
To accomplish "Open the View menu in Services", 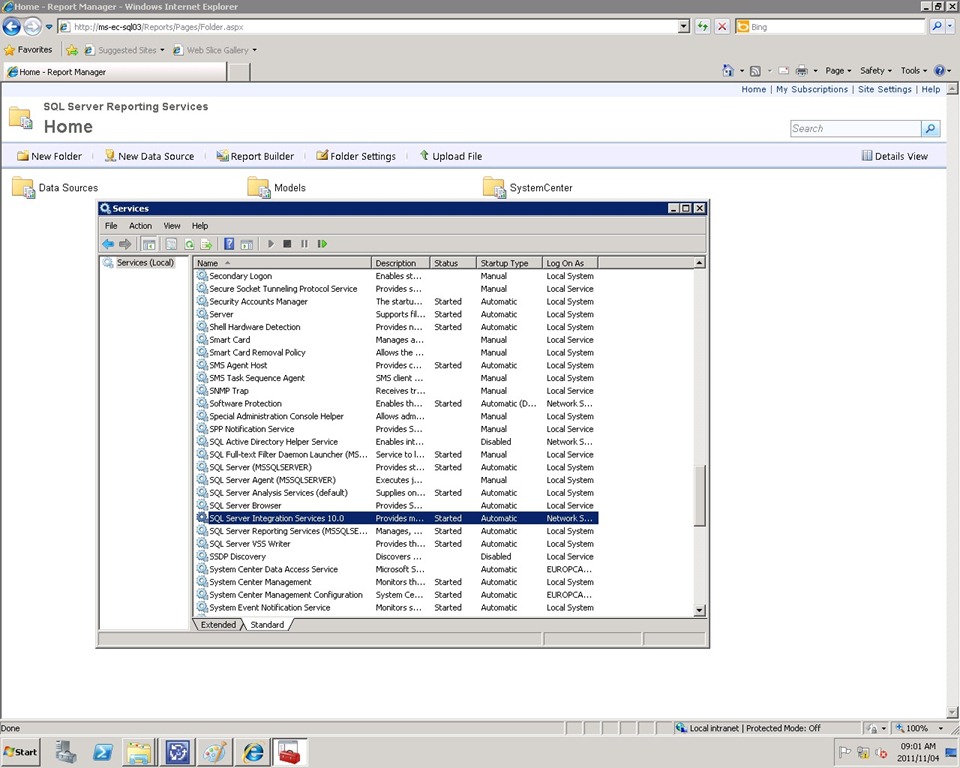I will [172, 226].
